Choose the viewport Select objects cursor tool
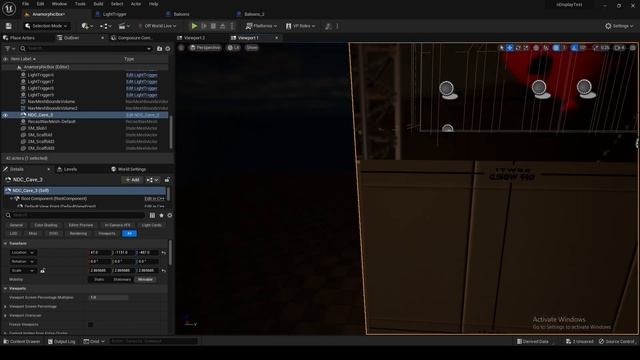 click(x=502, y=48)
